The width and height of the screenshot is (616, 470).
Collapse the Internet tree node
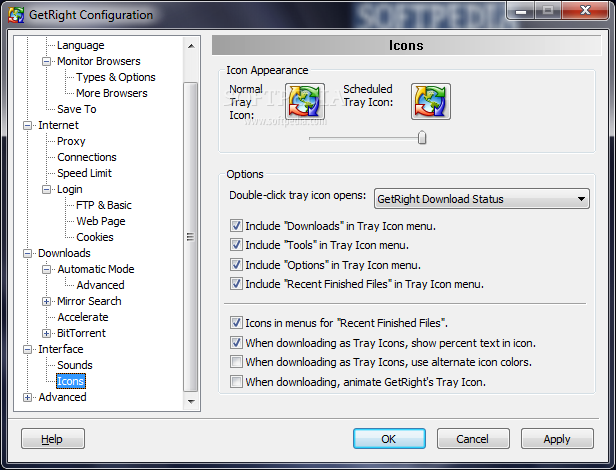click(x=28, y=126)
